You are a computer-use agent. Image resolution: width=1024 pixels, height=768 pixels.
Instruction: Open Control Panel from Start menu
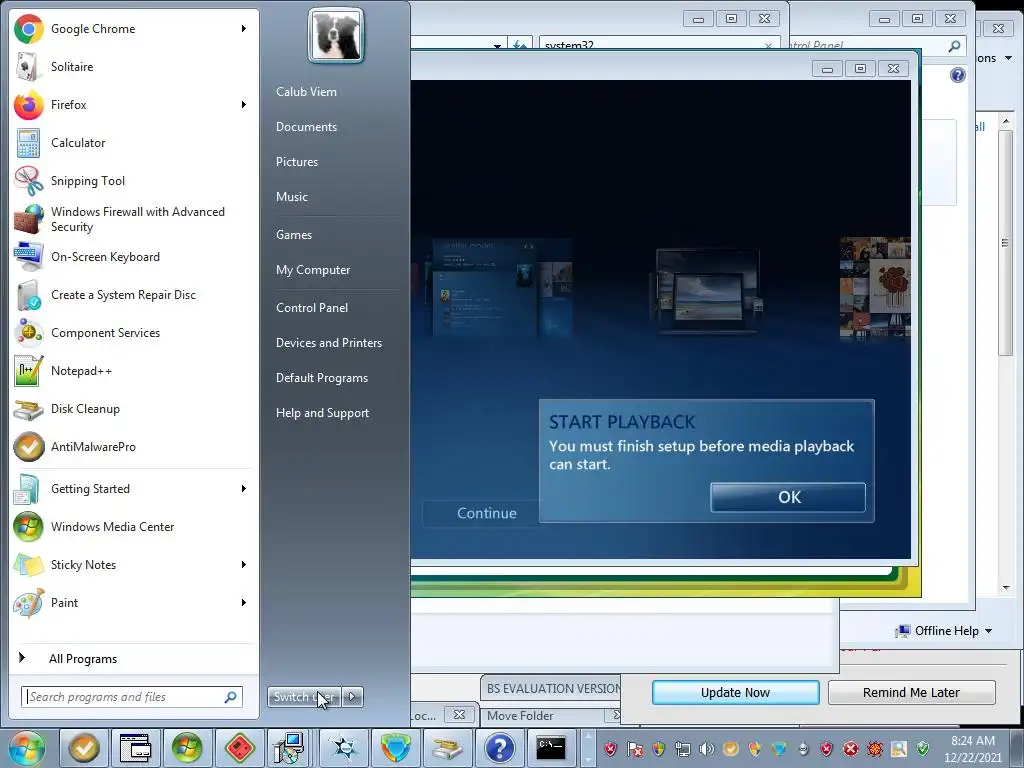312,308
